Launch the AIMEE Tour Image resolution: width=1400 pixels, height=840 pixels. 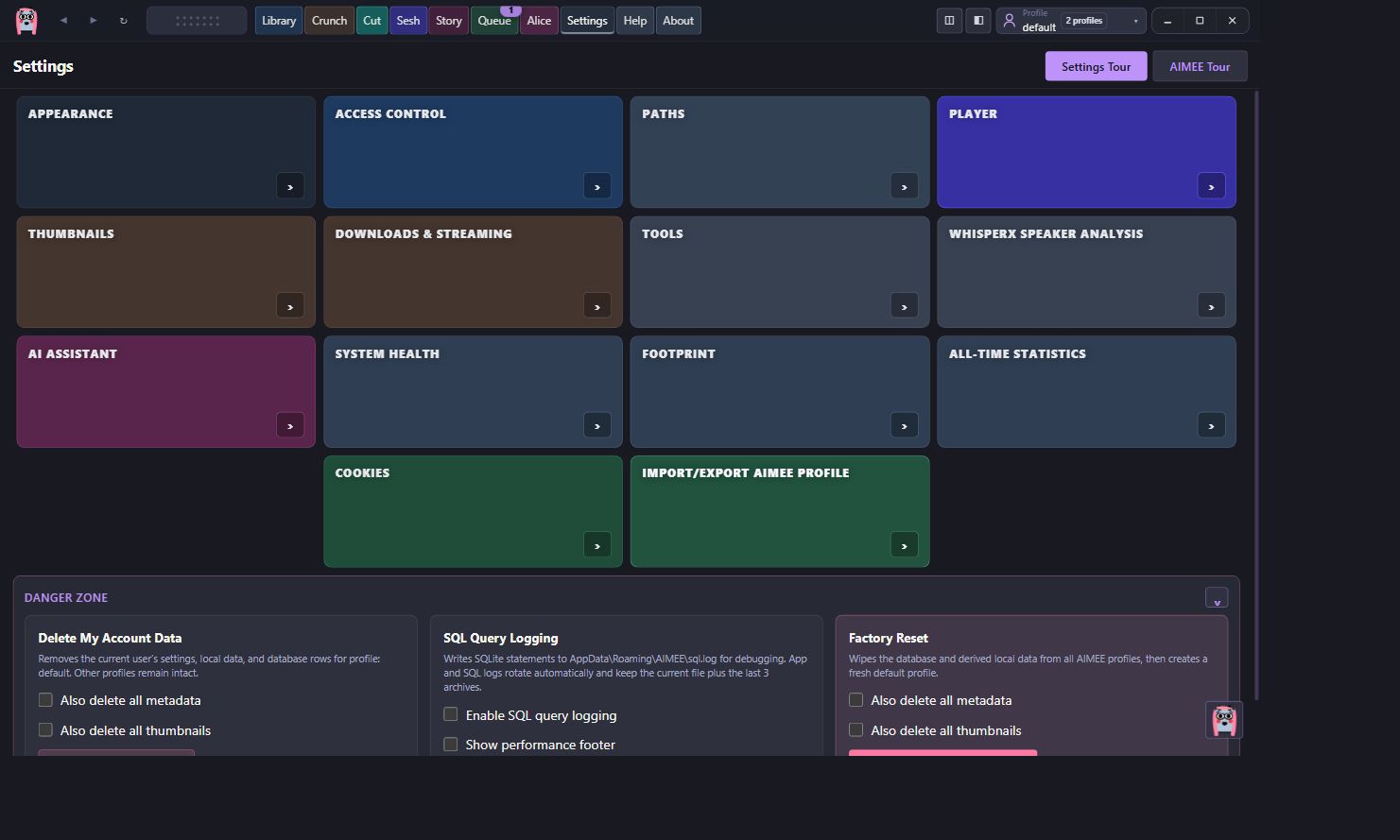[x=1200, y=66]
